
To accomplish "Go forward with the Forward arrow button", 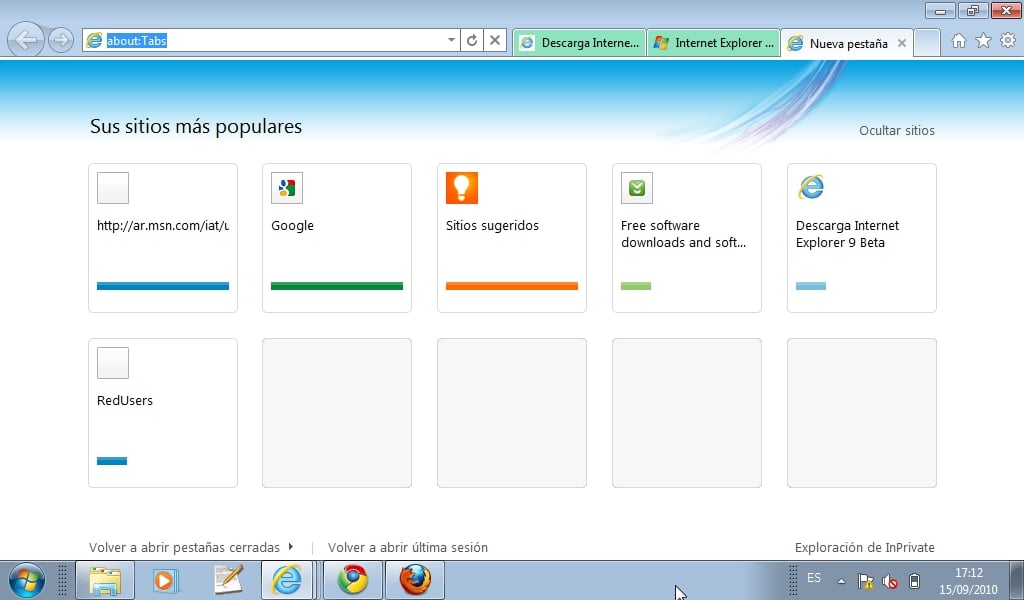I will coord(61,40).
